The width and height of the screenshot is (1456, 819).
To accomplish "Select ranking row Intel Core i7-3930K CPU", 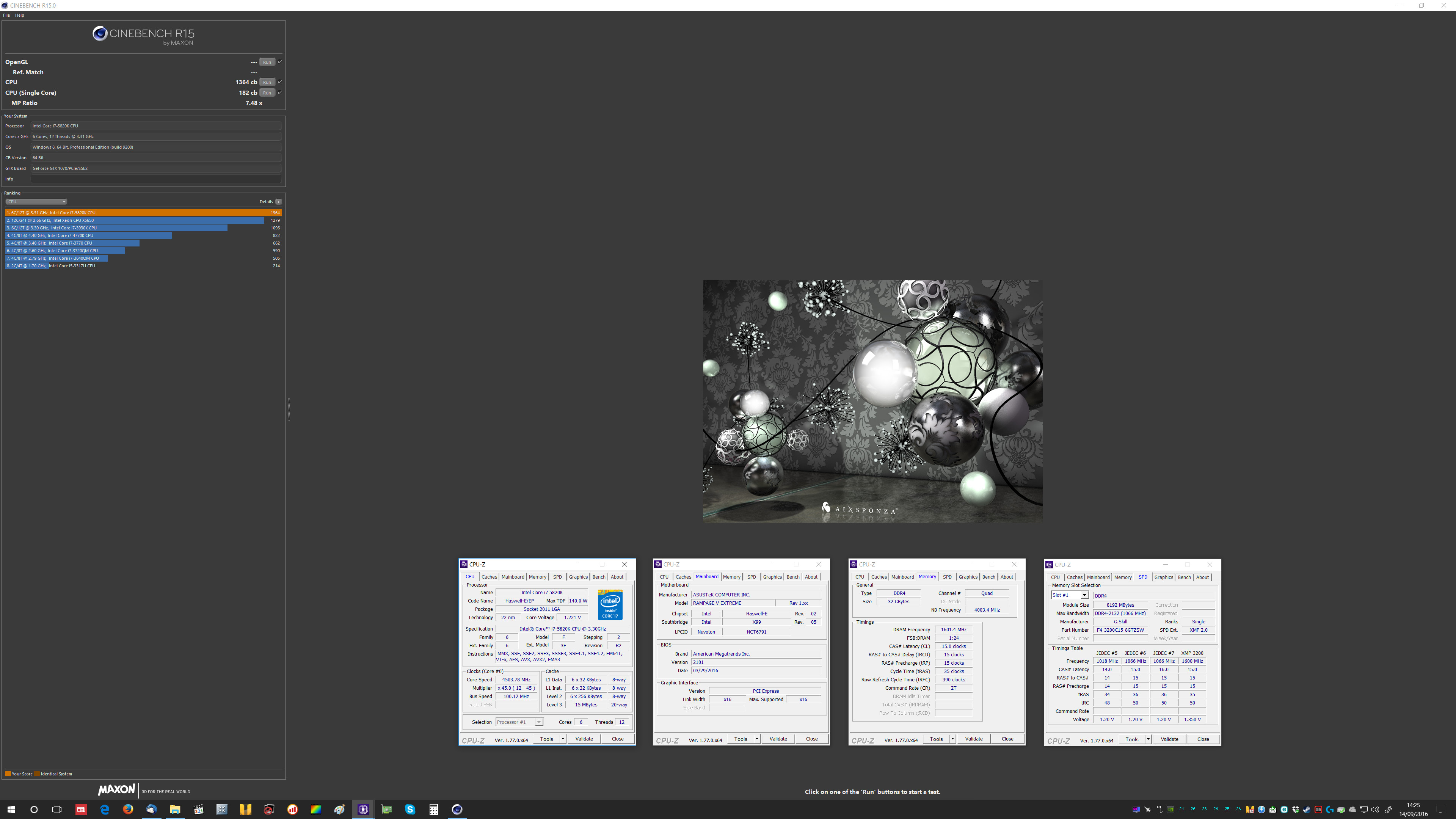I will [143, 228].
